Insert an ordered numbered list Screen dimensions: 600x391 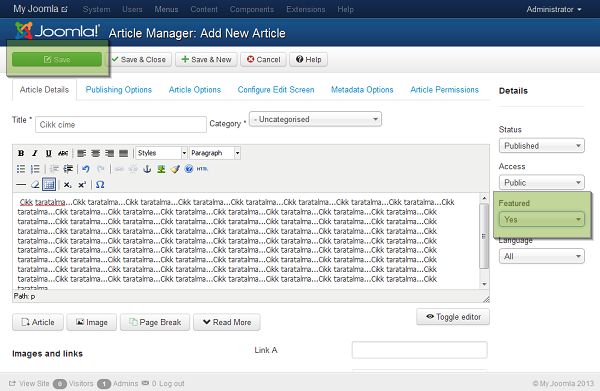tap(35, 169)
